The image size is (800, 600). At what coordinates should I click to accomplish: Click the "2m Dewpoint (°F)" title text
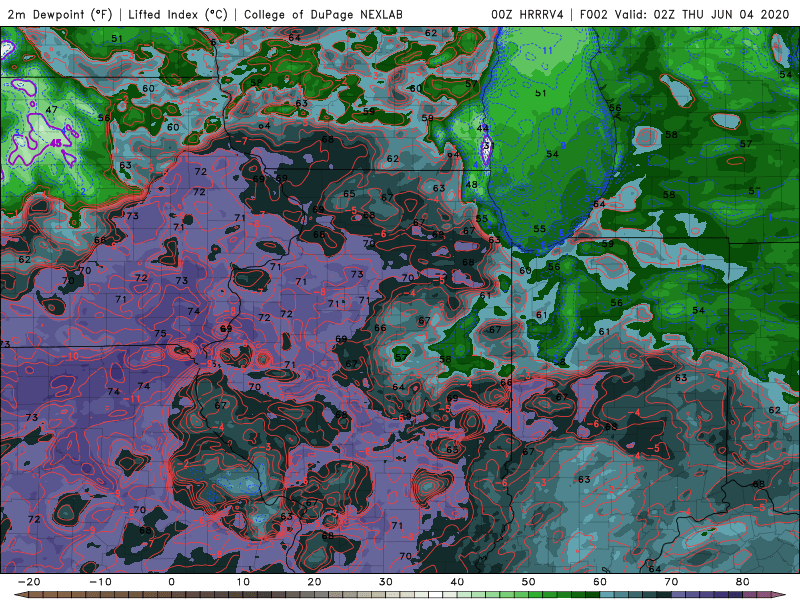[x=59, y=15]
